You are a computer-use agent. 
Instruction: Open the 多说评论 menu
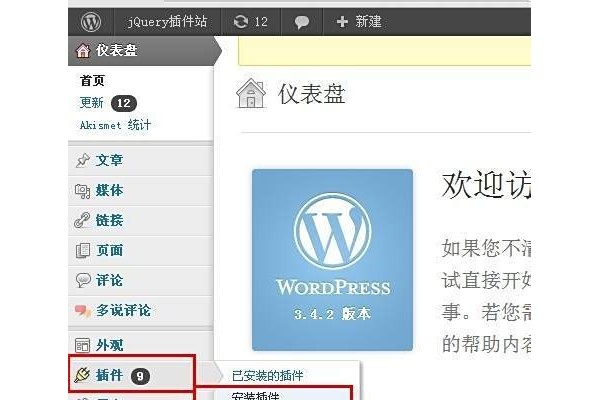tap(123, 310)
